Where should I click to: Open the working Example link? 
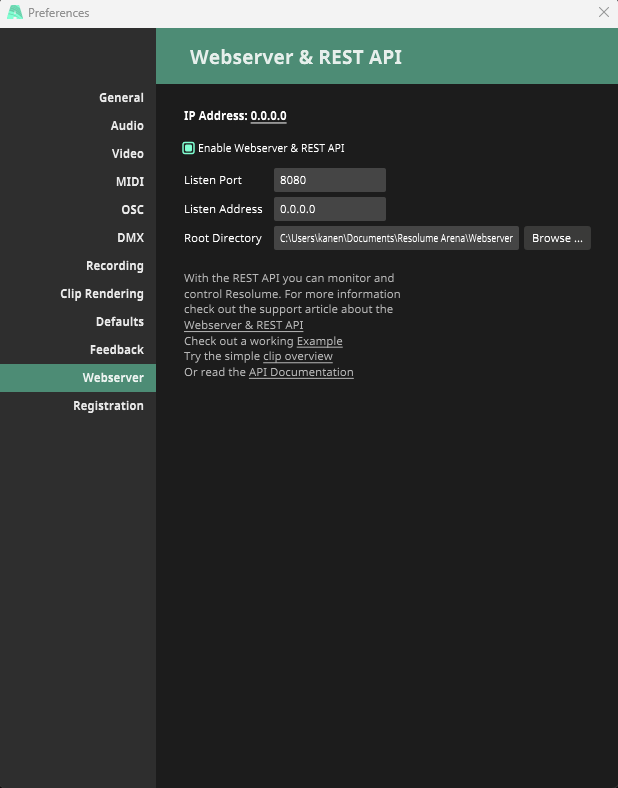pos(320,341)
